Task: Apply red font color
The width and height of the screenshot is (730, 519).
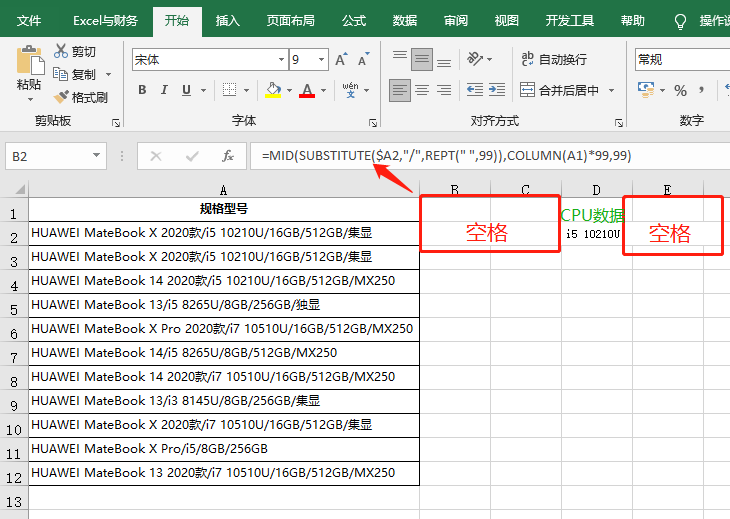Action: point(307,90)
